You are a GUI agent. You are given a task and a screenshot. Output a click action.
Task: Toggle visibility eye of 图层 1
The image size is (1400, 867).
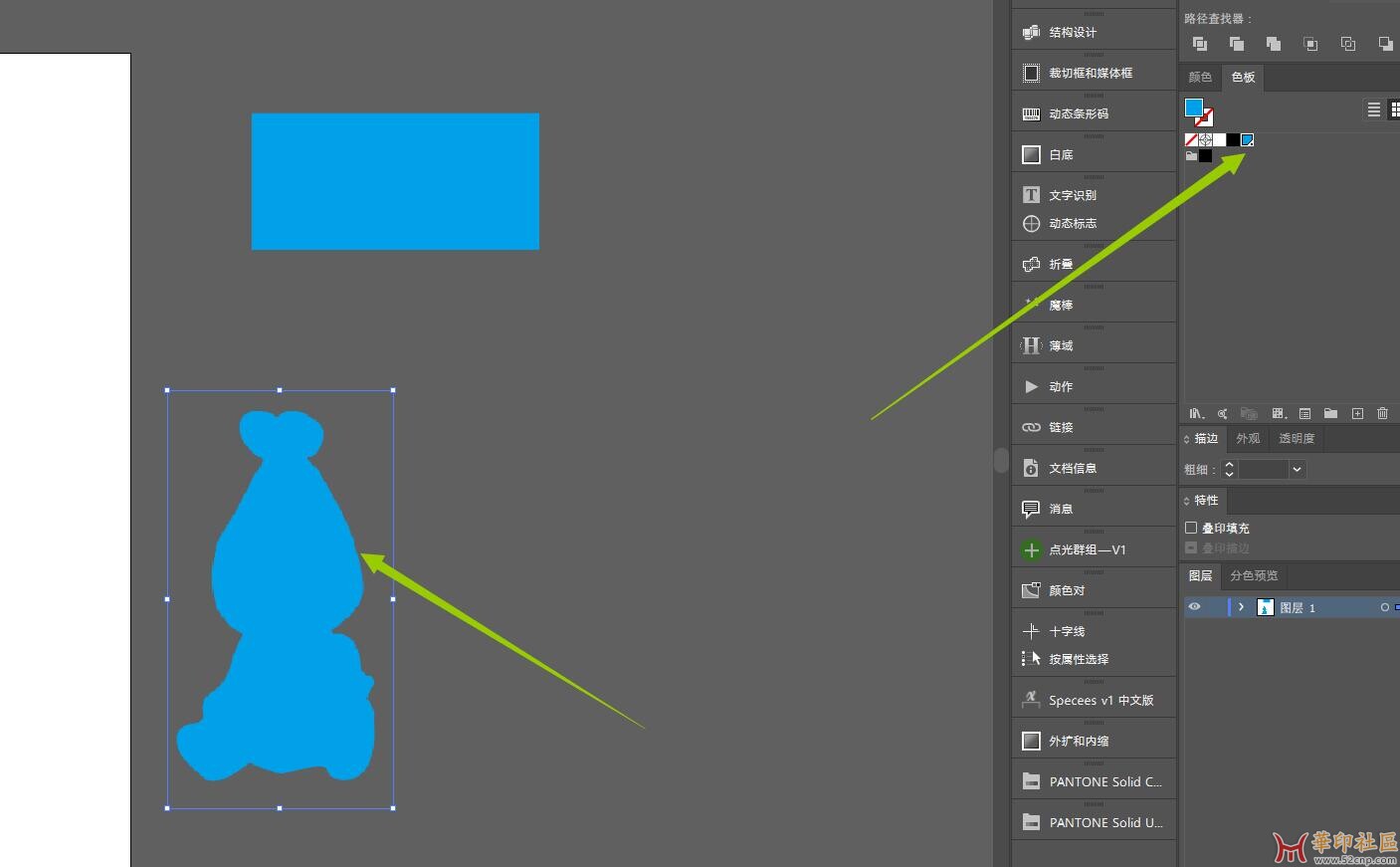(1194, 607)
